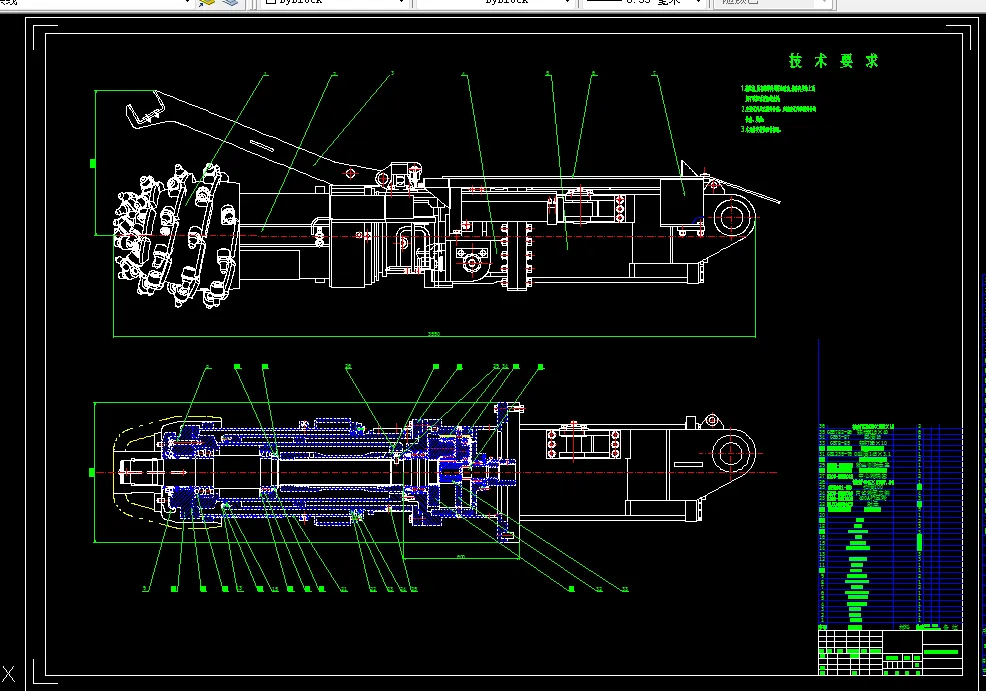Click the layer previous icon in toolbar
This screenshot has width=986, height=691.
[x=231, y=3]
